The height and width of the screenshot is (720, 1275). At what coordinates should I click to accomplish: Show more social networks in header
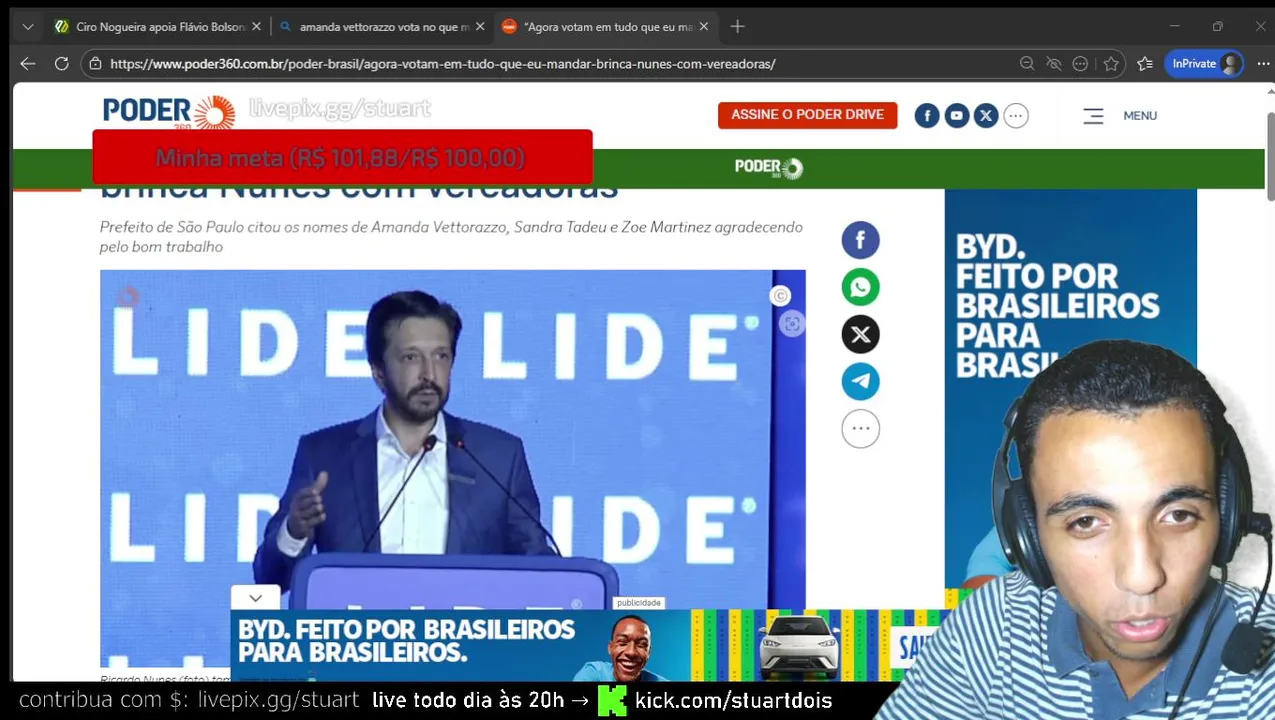click(x=1016, y=116)
